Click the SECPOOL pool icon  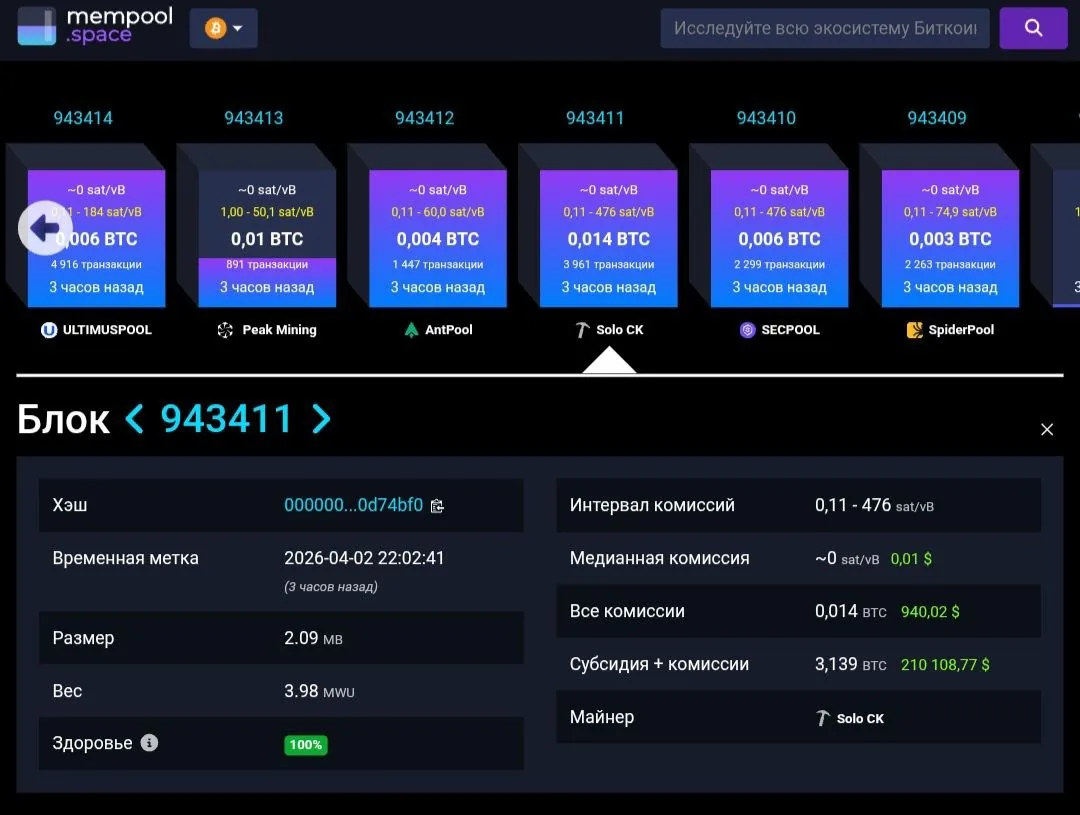coord(748,329)
